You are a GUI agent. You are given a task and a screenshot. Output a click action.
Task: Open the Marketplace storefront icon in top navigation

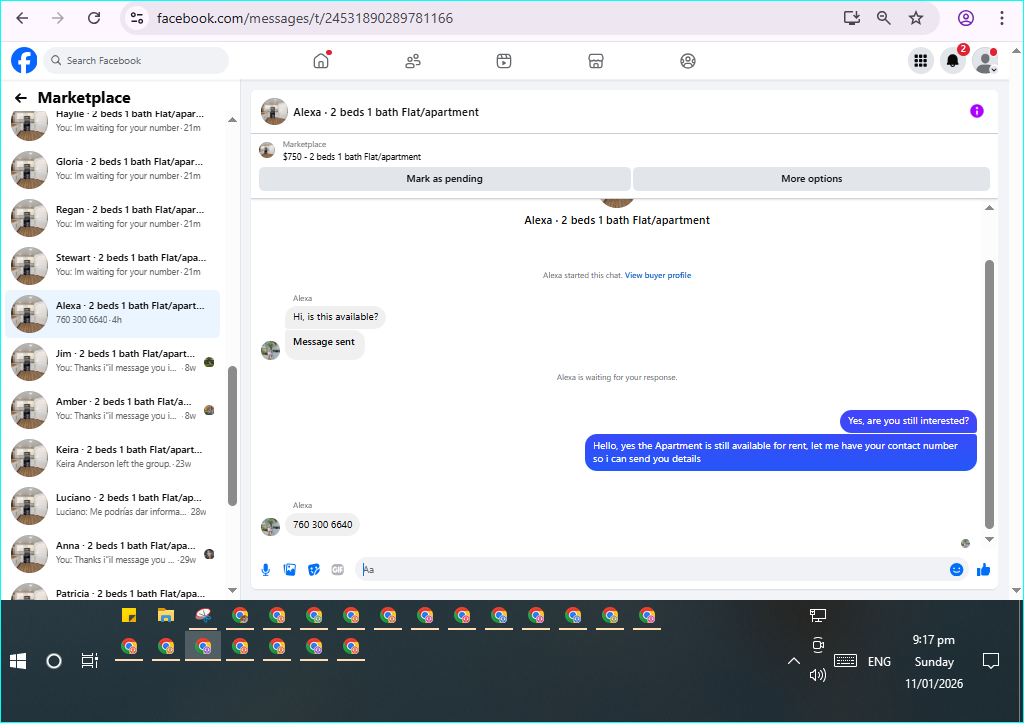(596, 61)
